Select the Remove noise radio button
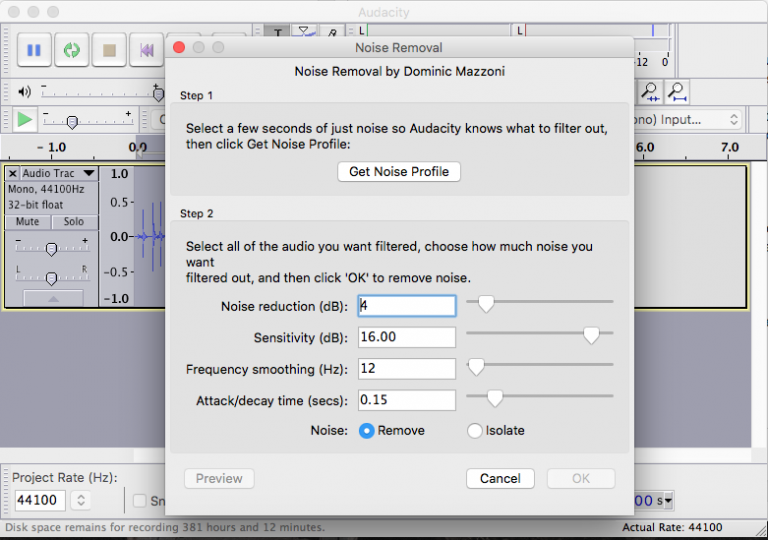The height and width of the screenshot is (540, 768). click(x=366, y=431)
